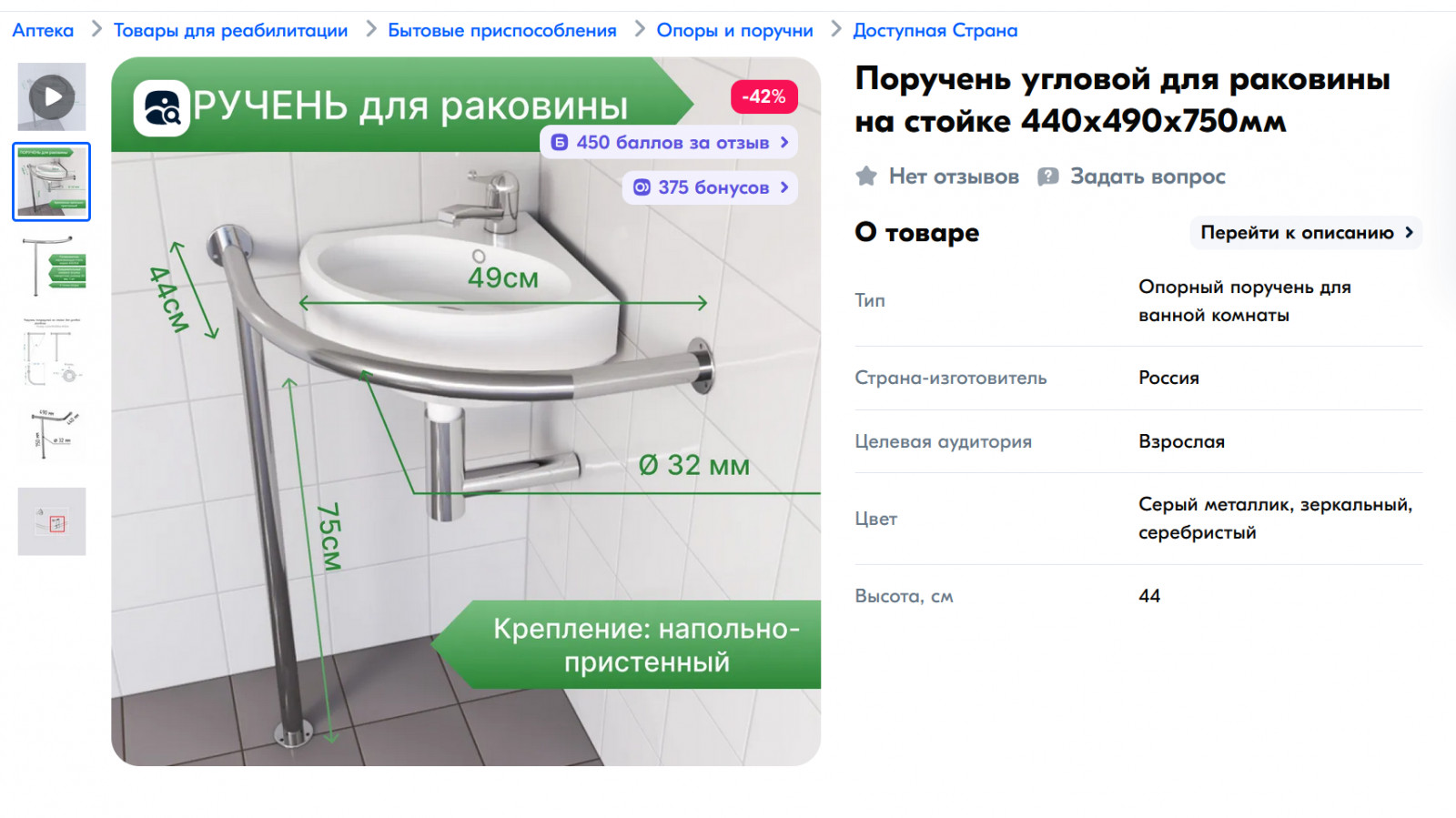
Task: Click the -42% discount badge
Action: 763,96
